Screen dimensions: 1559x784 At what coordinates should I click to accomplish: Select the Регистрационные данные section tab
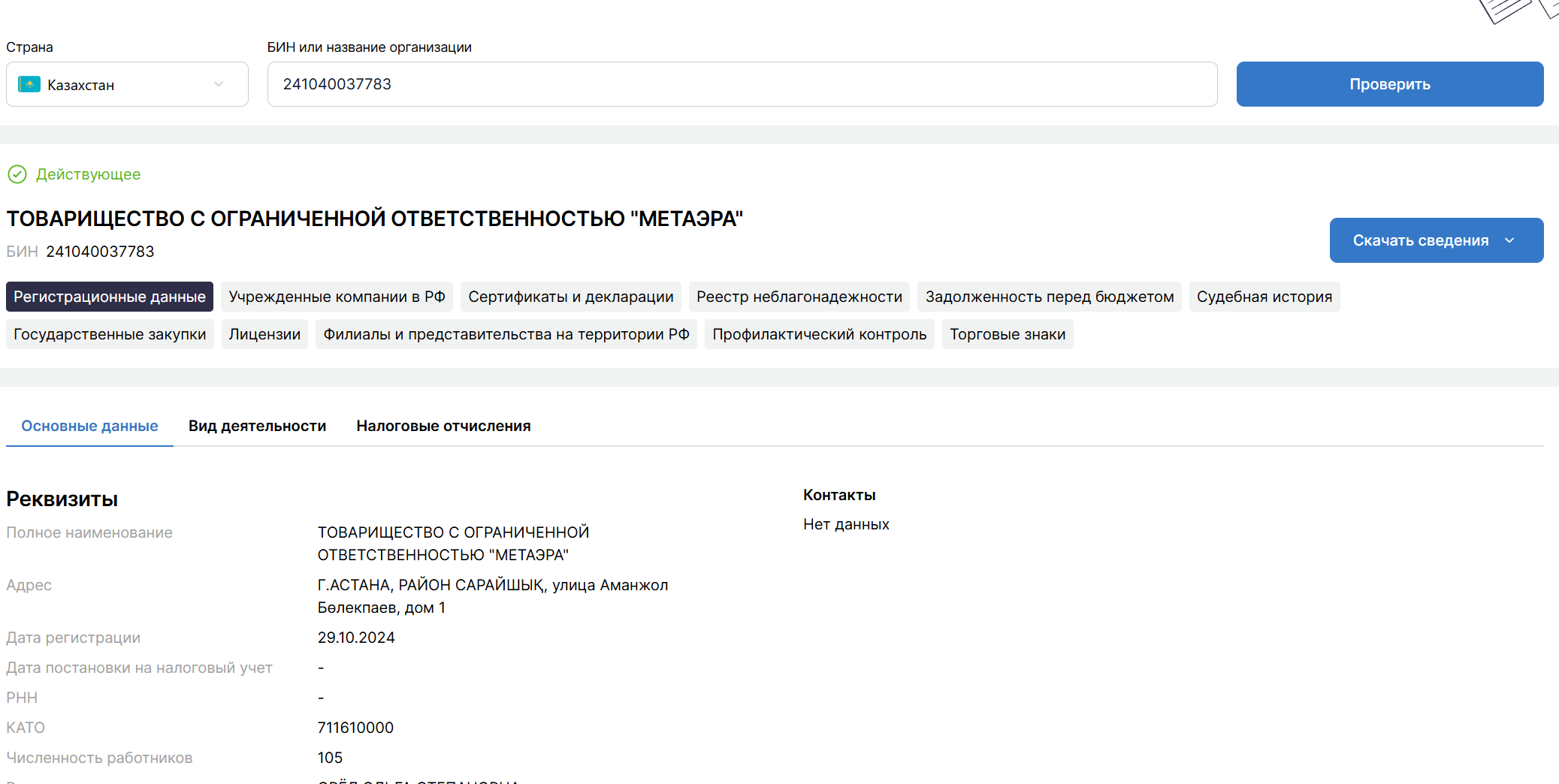(110, 297)
